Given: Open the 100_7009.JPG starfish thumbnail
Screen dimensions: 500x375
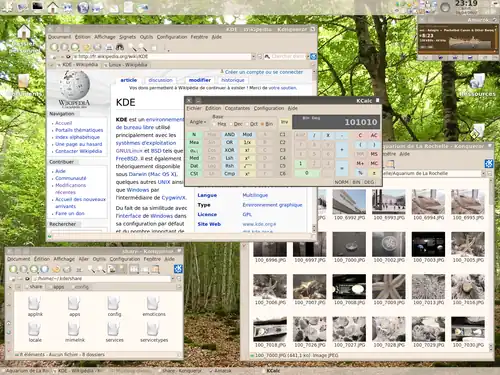Looking at the screenshot, I should (389, 287).
